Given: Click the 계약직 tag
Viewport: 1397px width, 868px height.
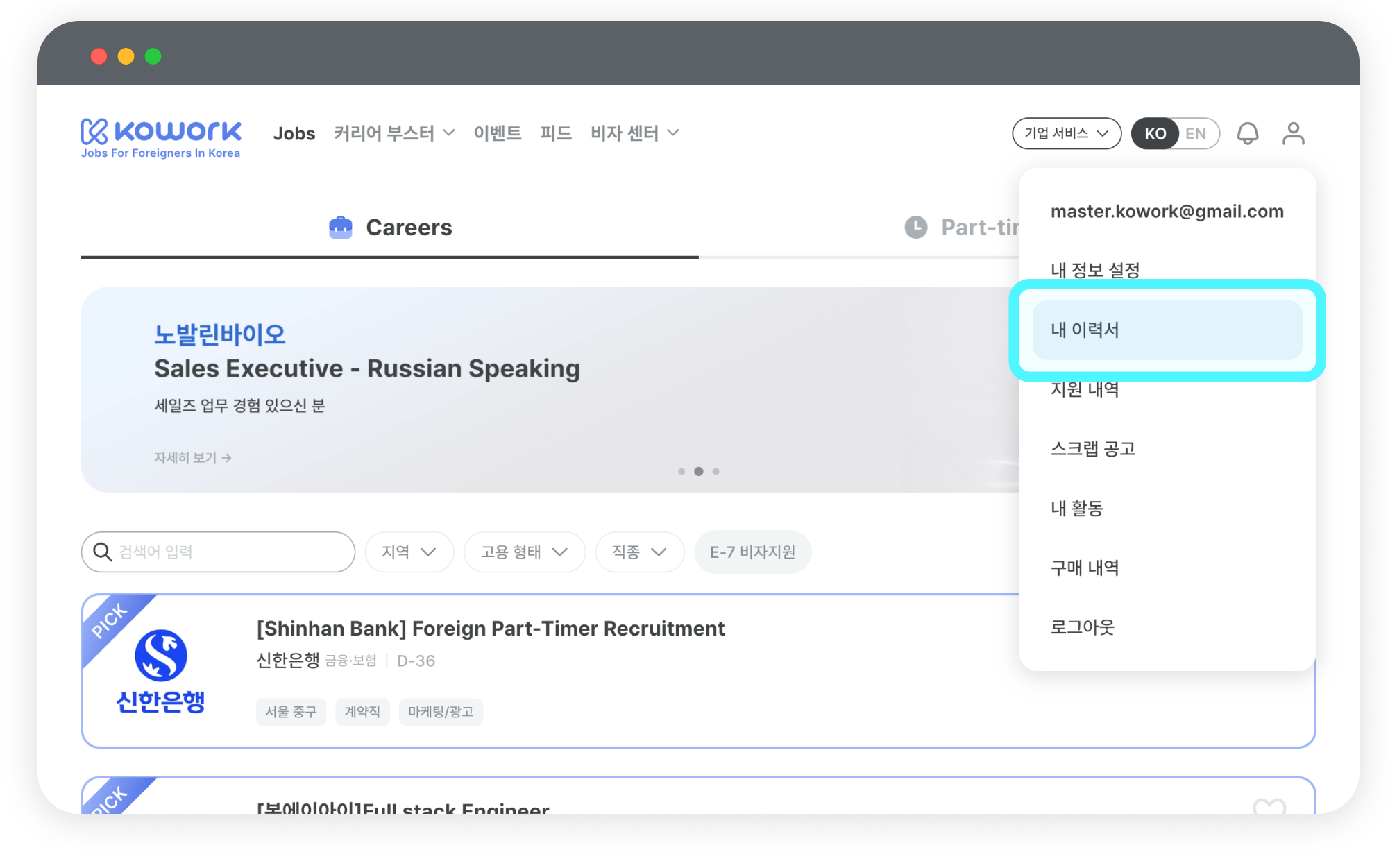Looking at the screenshot, I should tap(362, 712).
